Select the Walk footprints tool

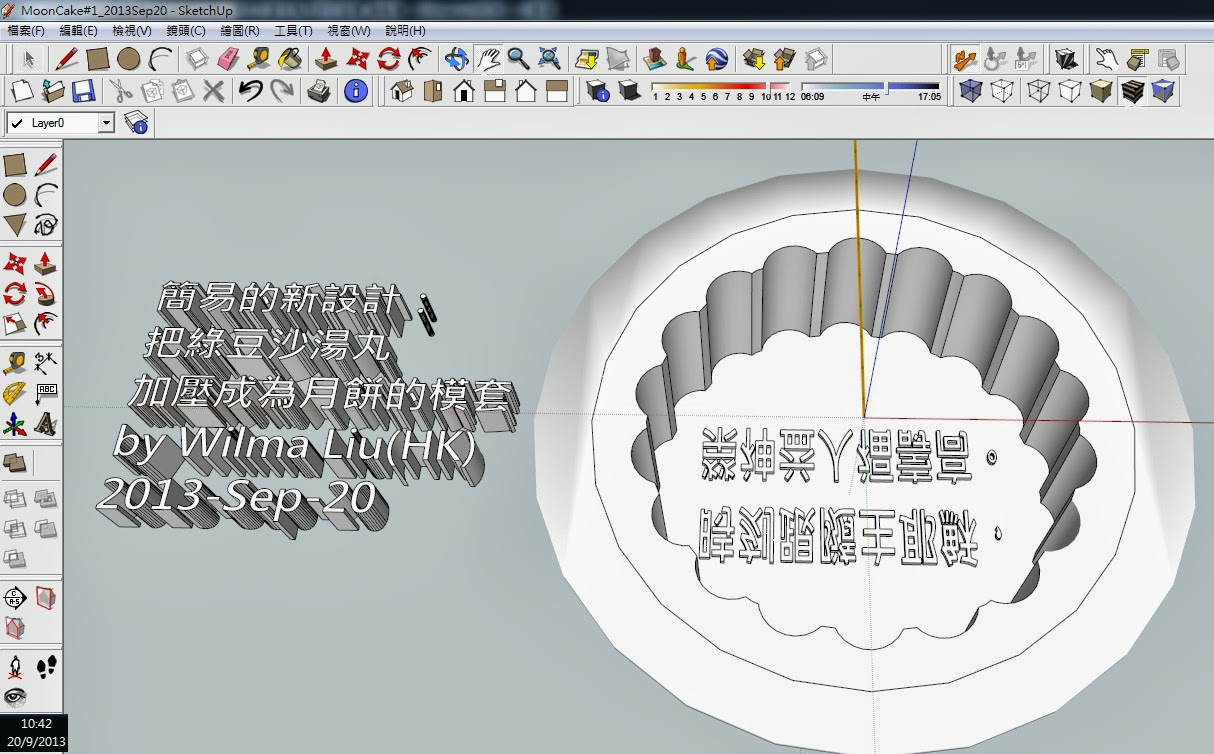45,666
